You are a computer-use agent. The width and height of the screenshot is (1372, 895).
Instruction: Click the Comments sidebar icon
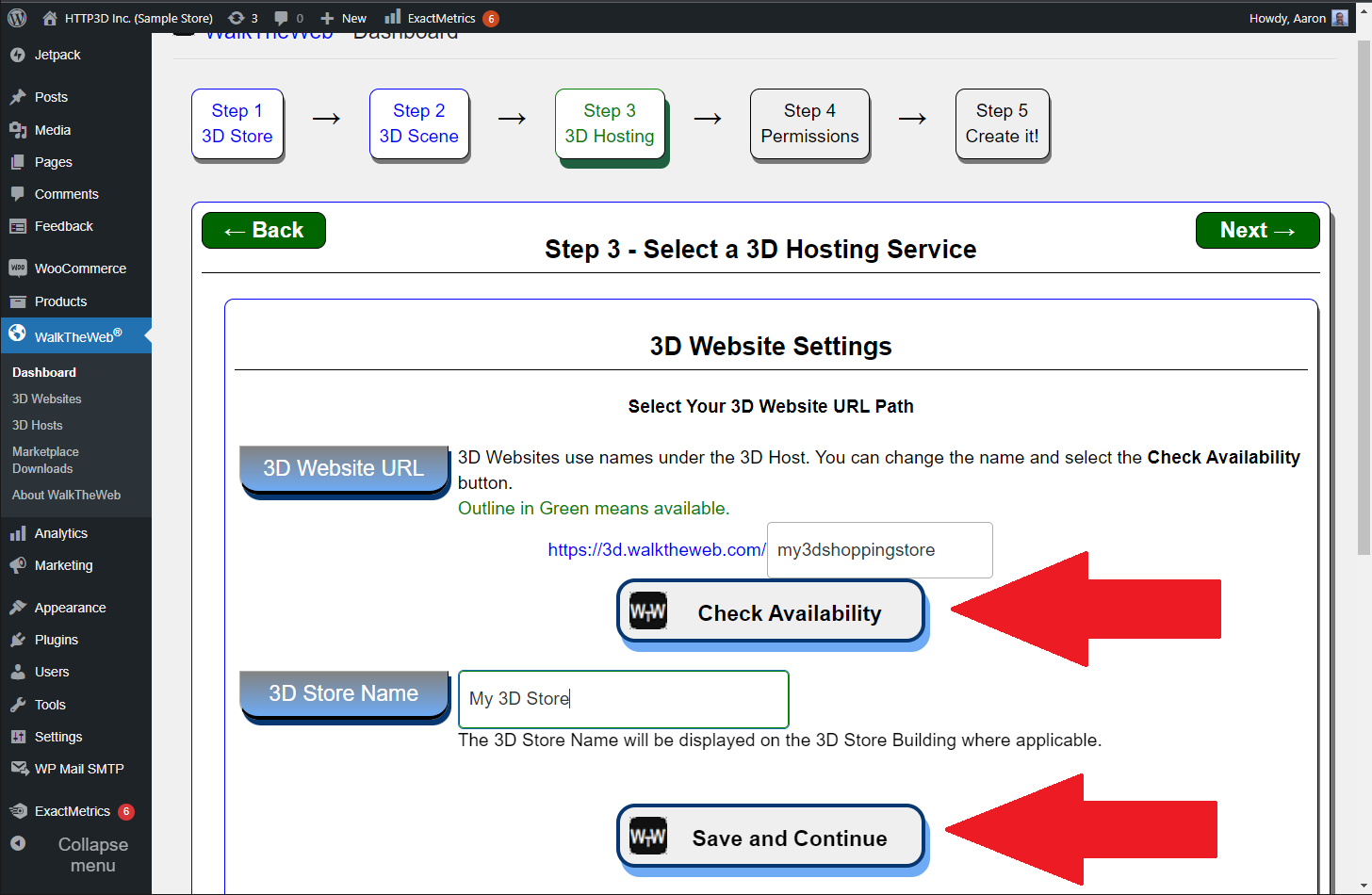click(17, 194)
